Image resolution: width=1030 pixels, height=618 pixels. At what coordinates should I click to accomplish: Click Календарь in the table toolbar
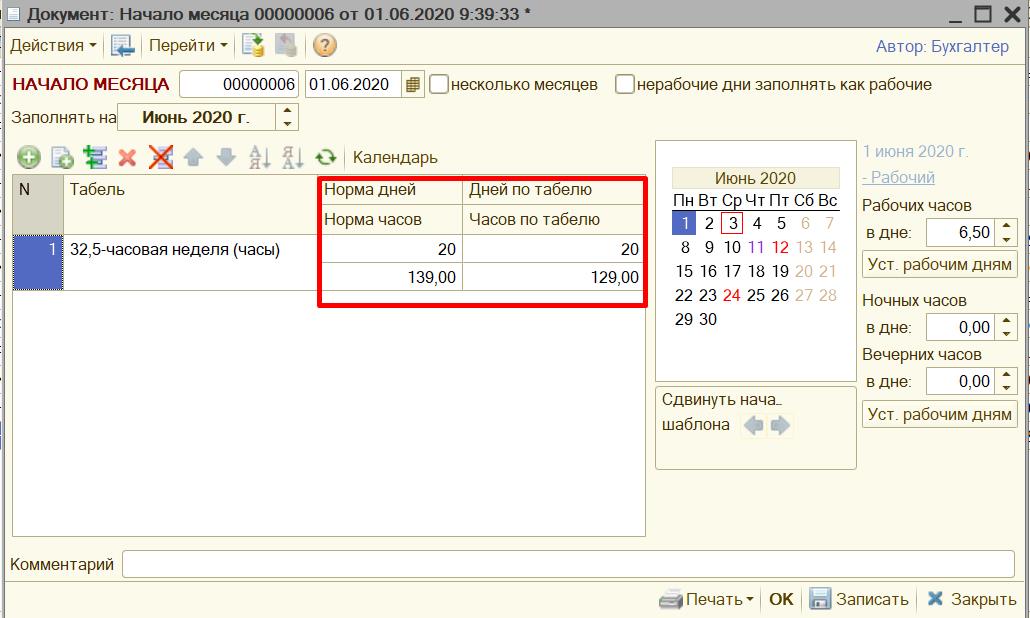395,158
